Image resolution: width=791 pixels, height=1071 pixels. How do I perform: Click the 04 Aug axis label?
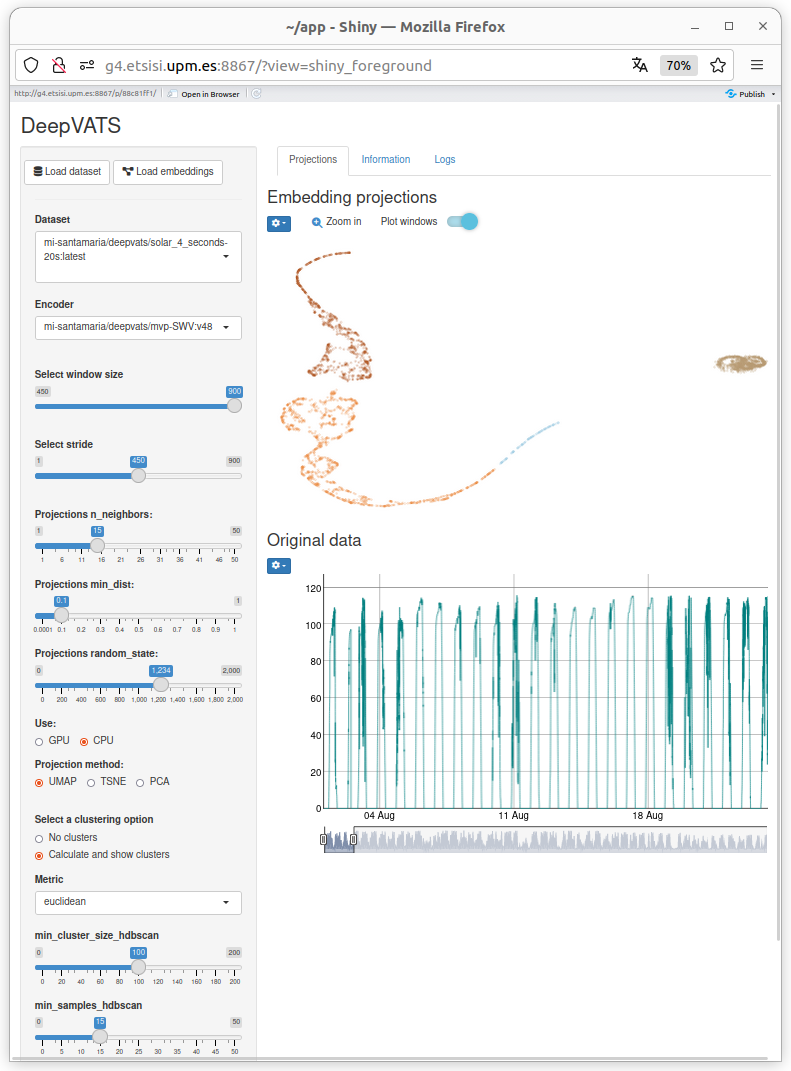[x=379, y=816]
